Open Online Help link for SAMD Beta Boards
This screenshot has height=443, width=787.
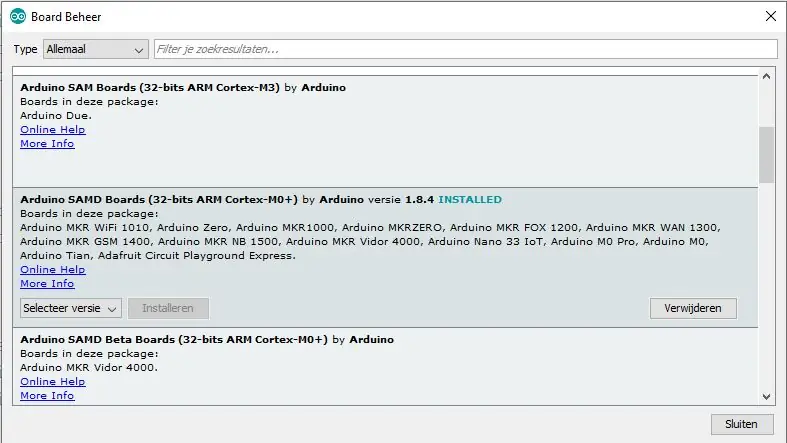tap(53, 381)
